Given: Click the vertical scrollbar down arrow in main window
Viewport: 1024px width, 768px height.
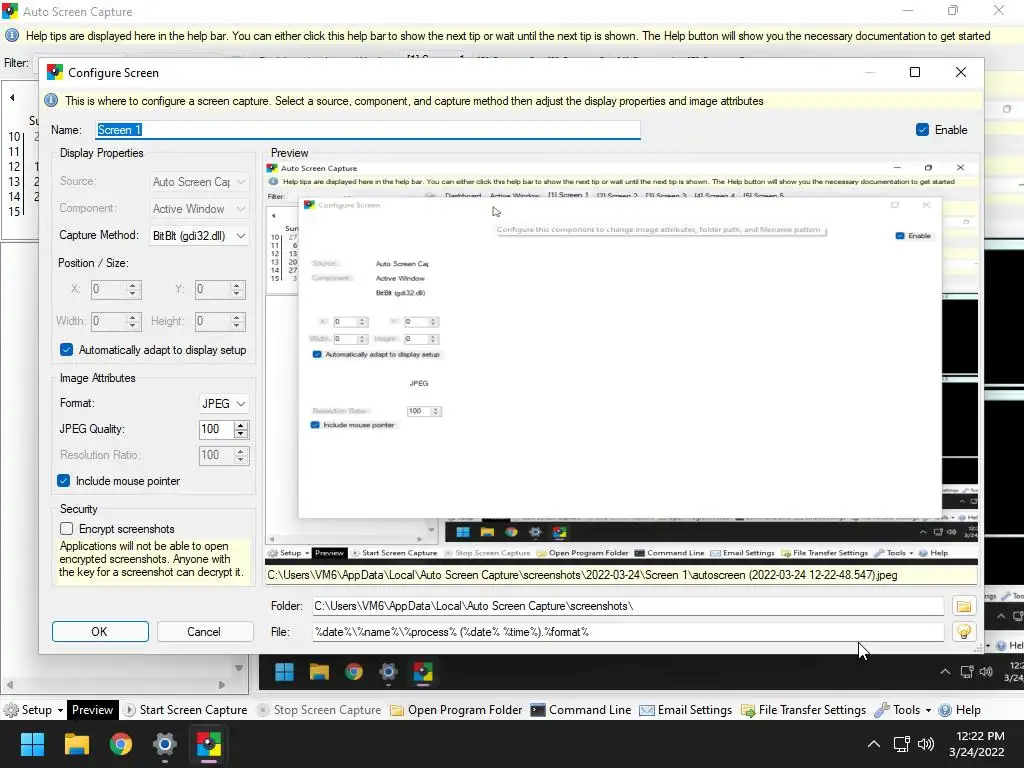Looking at the screenshot, I should pyautogui.click(x=239, y=667).
